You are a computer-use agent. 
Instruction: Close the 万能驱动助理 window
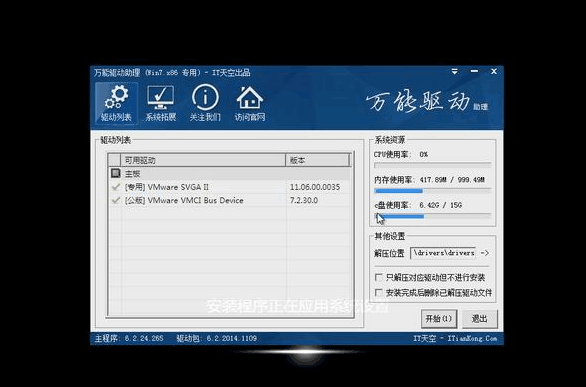tap(494, 71)
